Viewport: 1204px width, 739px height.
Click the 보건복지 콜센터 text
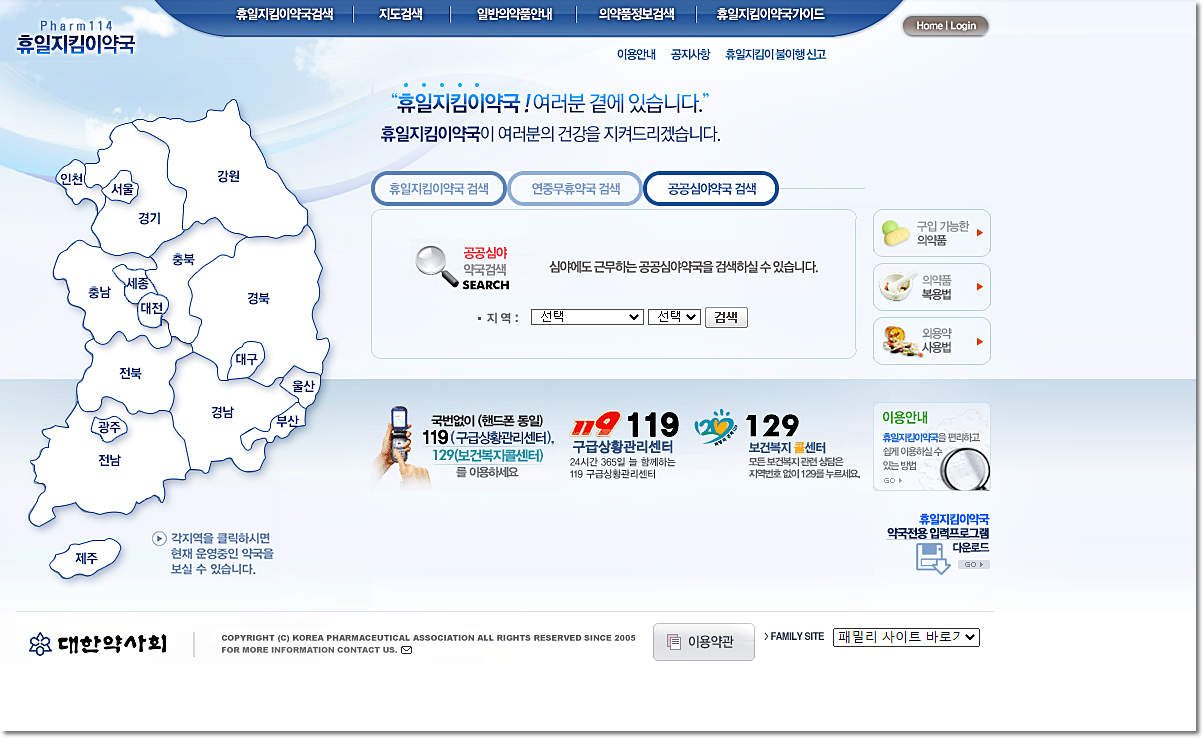point(787,447)
